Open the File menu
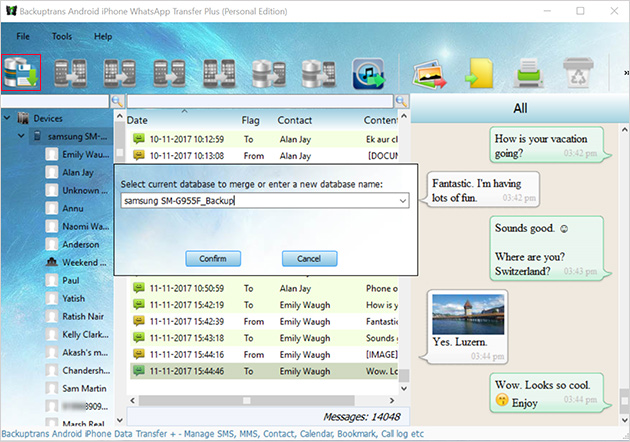This screenshot has height=442, width=630. (23, 36)
